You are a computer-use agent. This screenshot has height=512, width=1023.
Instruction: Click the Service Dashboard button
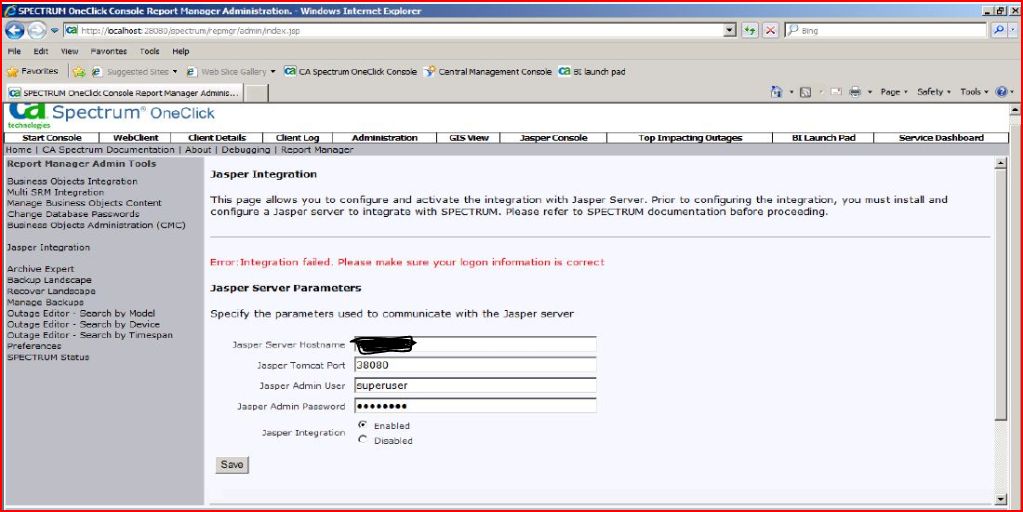coord(941,138)
